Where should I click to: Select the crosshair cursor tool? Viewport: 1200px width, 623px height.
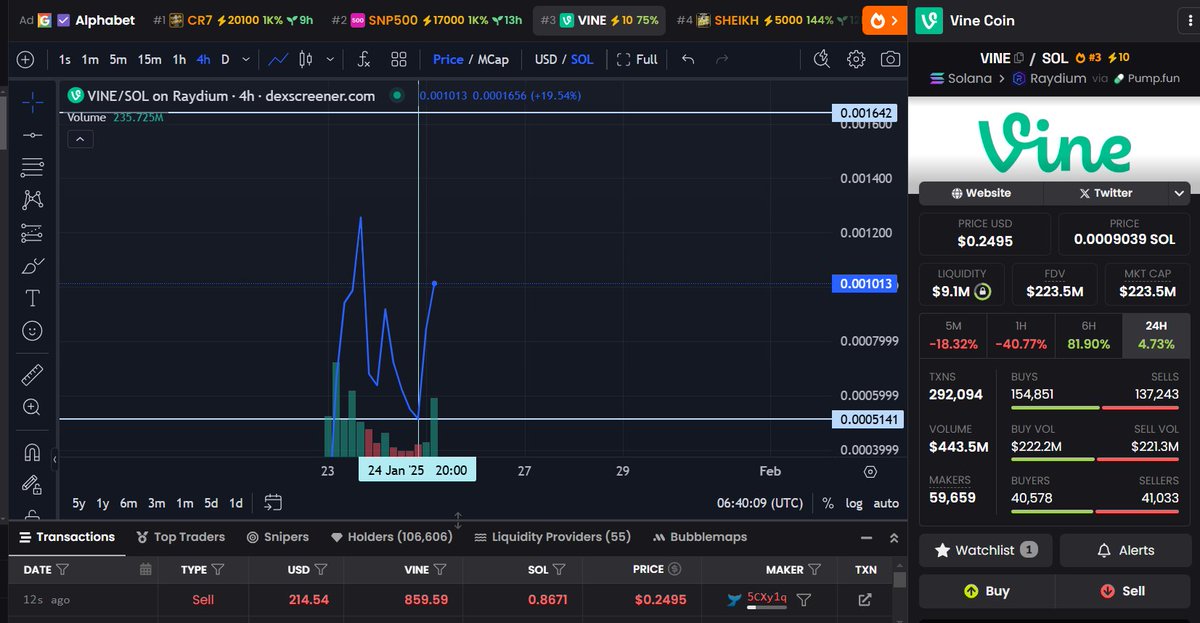31,103
